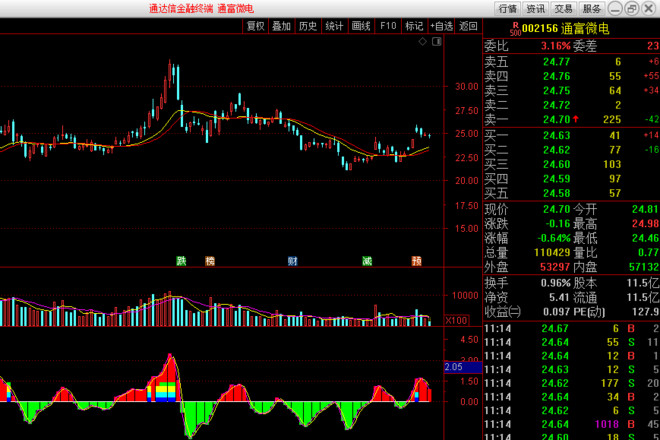Image resolution: width=660 pixels, height=440 pixels.
Task: Click the 净资 value 5.41
Action: [559, 298]
